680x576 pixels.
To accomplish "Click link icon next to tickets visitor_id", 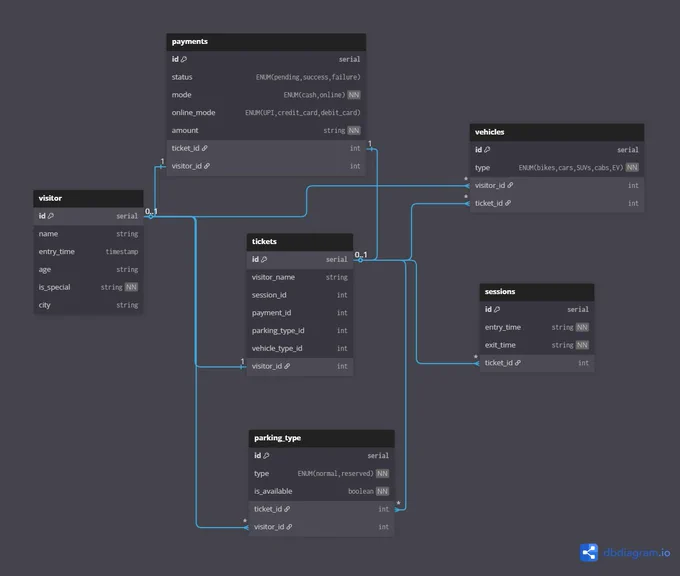I will pos(287,366).
